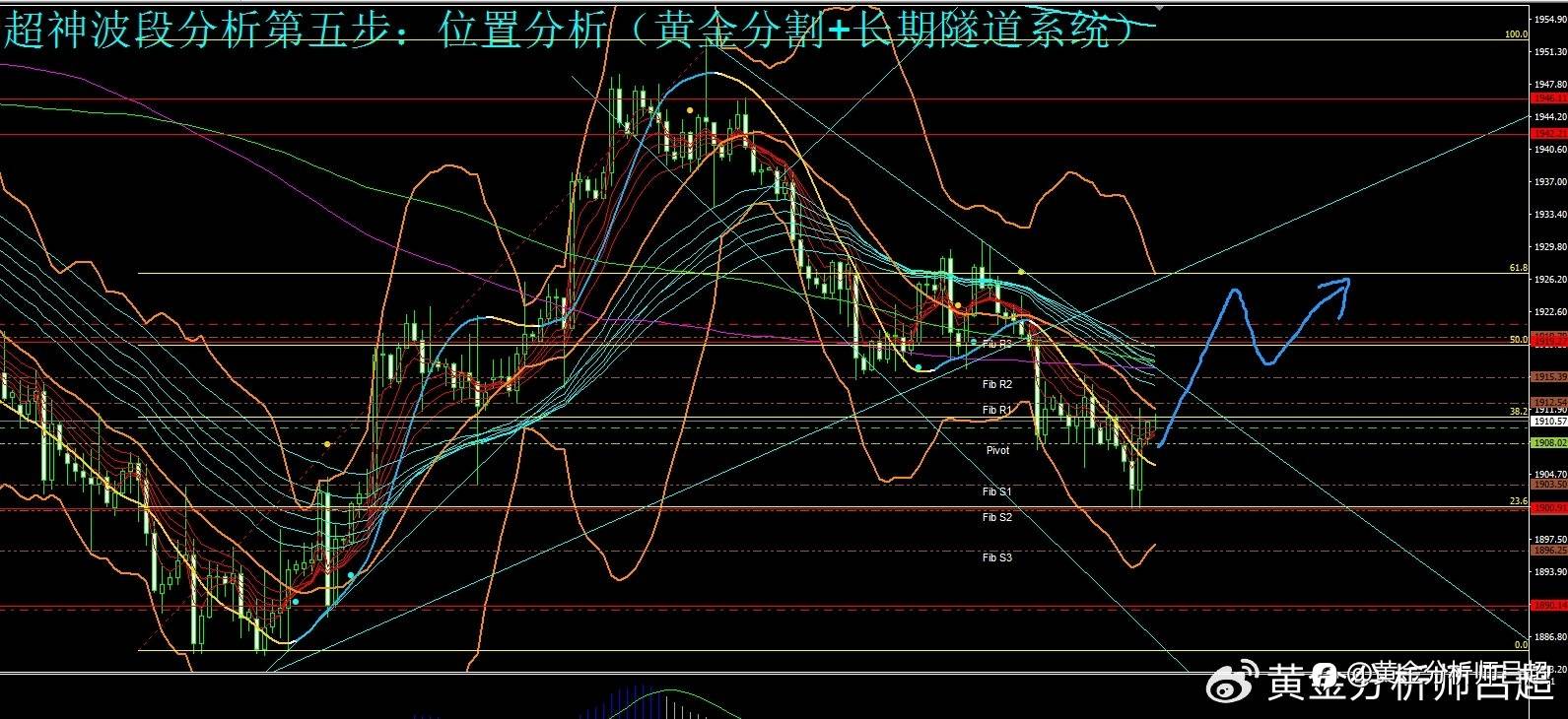The height and width of the screenshot is (719, 1568).
Task: Click the 1896.25 price tag
Action: pyautogui.click(x=1548, y=552)
